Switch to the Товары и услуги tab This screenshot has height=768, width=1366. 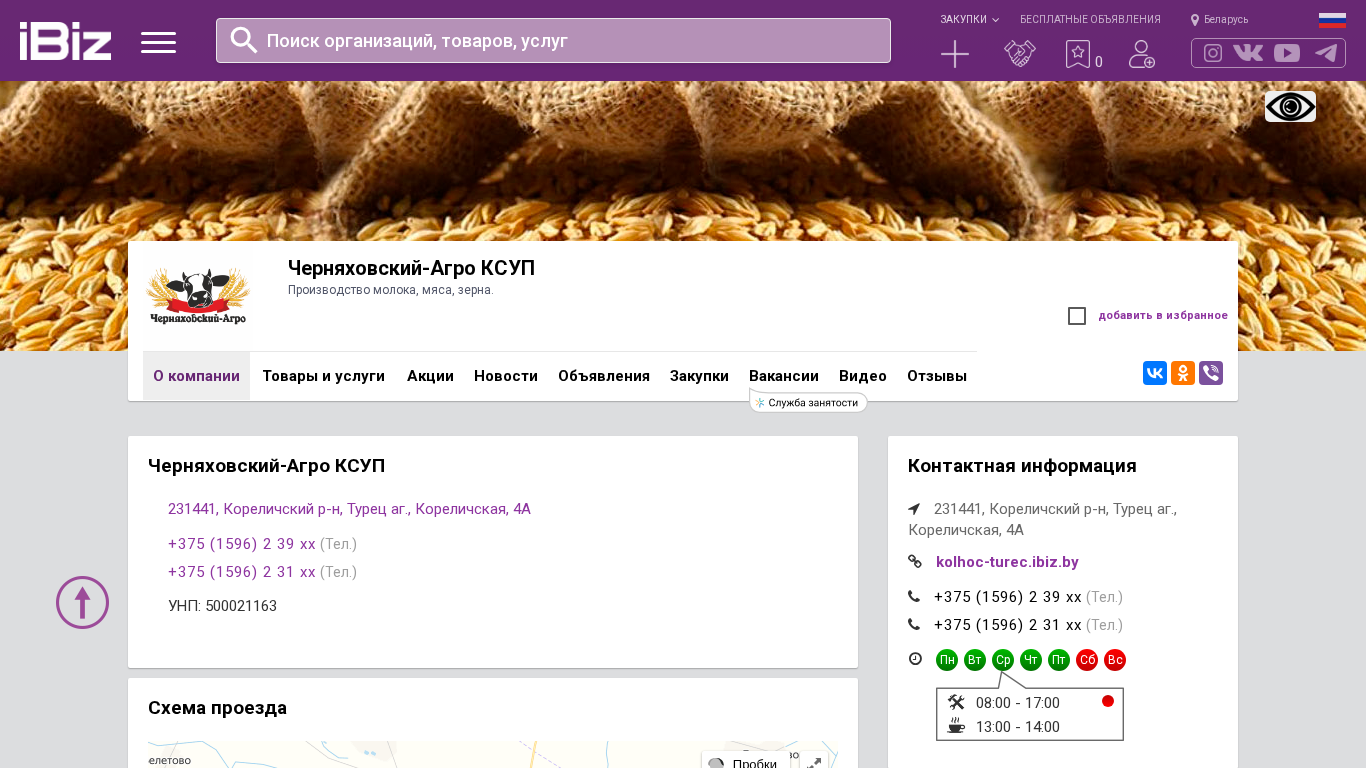tap(323, 376)
